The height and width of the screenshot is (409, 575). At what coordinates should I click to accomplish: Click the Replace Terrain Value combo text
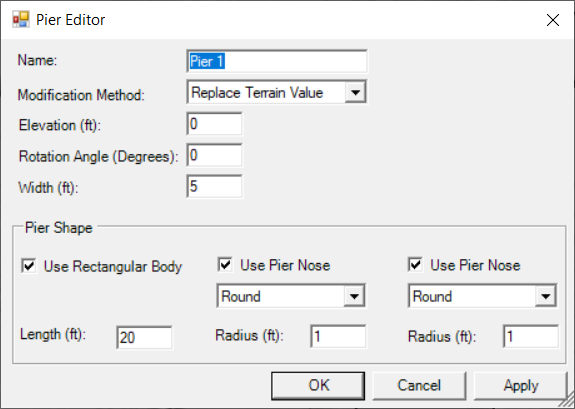point(257,92)
